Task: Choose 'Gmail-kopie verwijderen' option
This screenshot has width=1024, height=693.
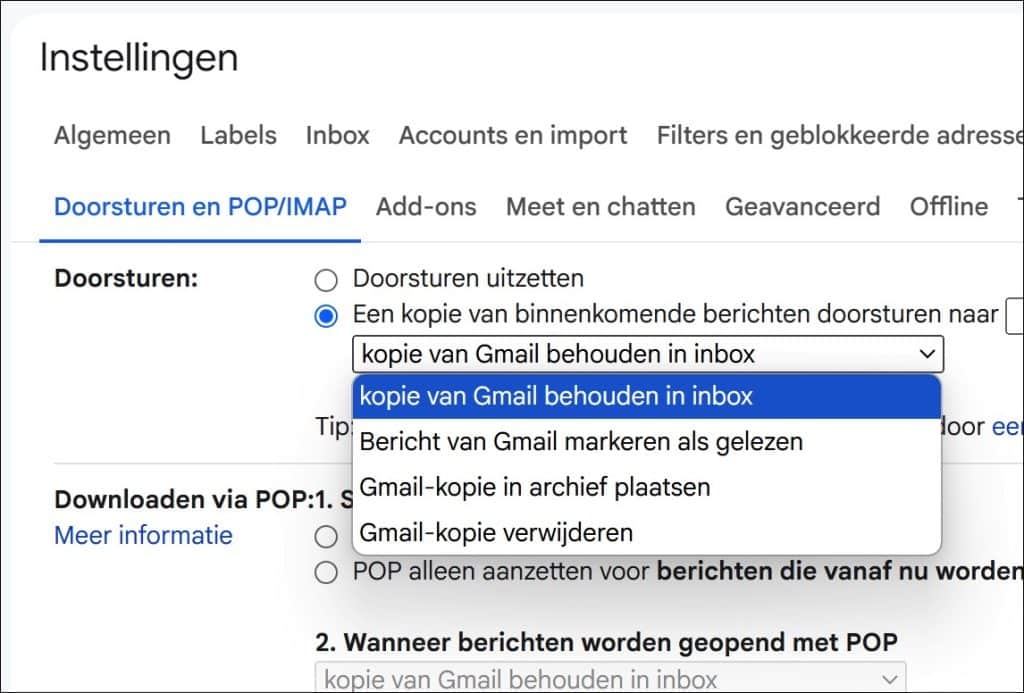Action: tap(647, 533)
